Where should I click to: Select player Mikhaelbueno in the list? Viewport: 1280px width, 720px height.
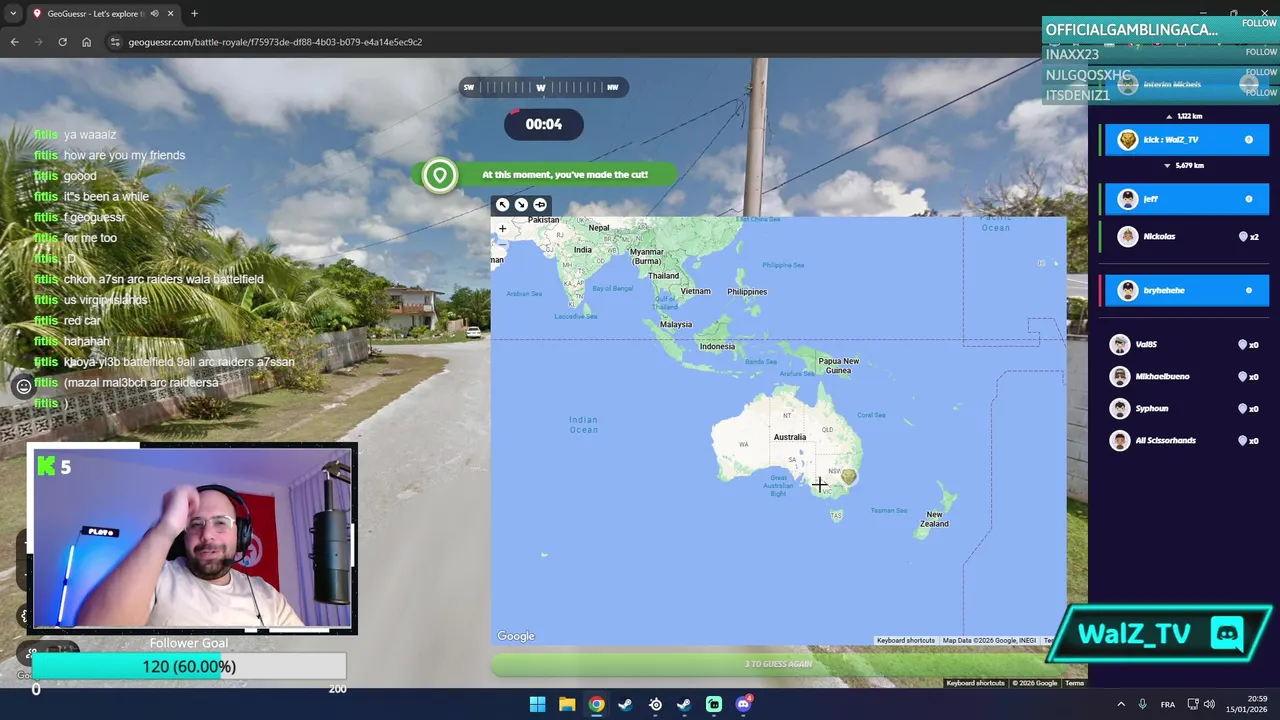coord(1186,376)
